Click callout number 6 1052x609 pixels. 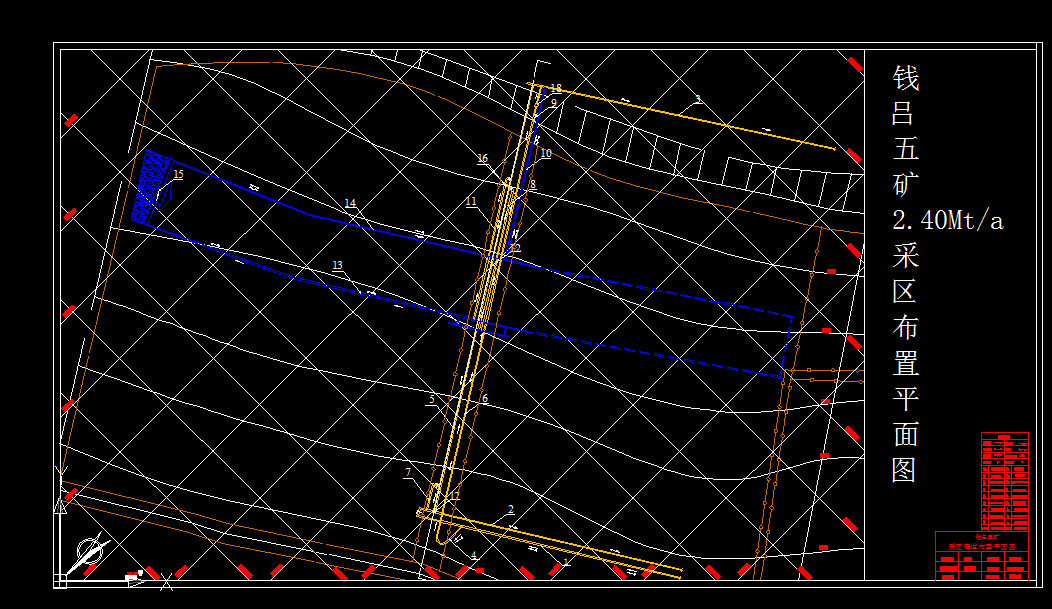[x=484, y=398]
